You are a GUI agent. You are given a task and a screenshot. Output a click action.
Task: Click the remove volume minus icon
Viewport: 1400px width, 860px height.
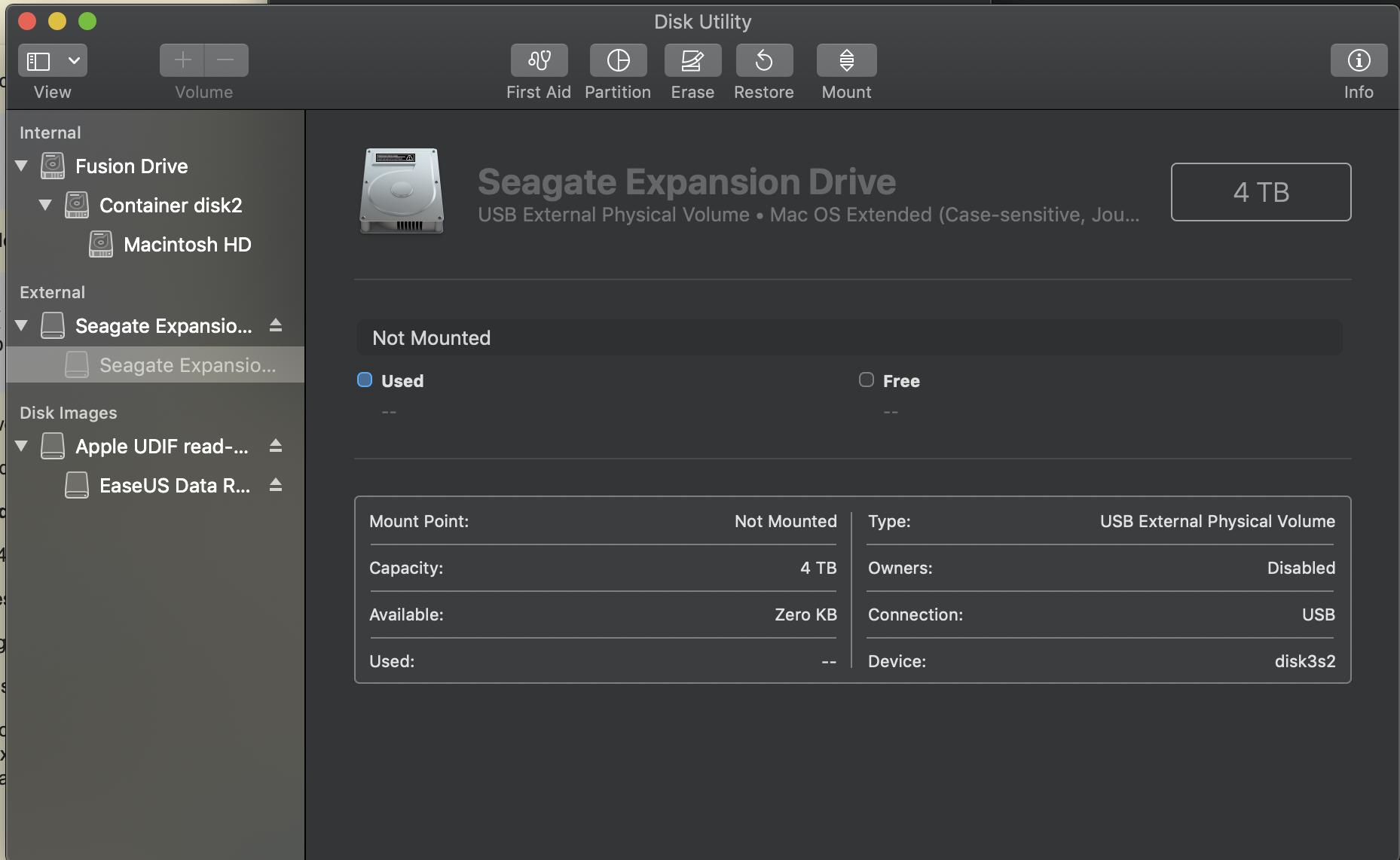(226, 59)
